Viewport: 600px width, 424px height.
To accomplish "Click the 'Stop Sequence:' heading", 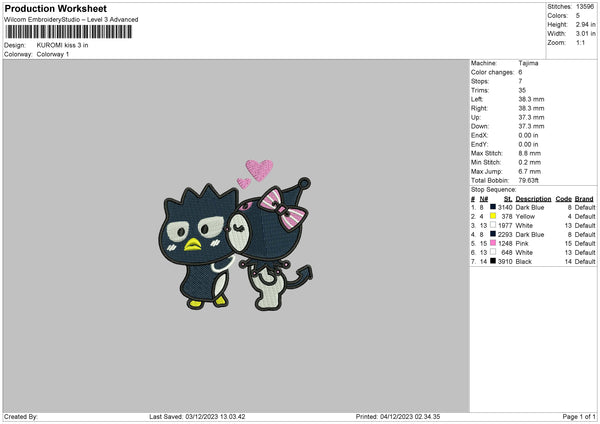I will (x=494, y=190).
